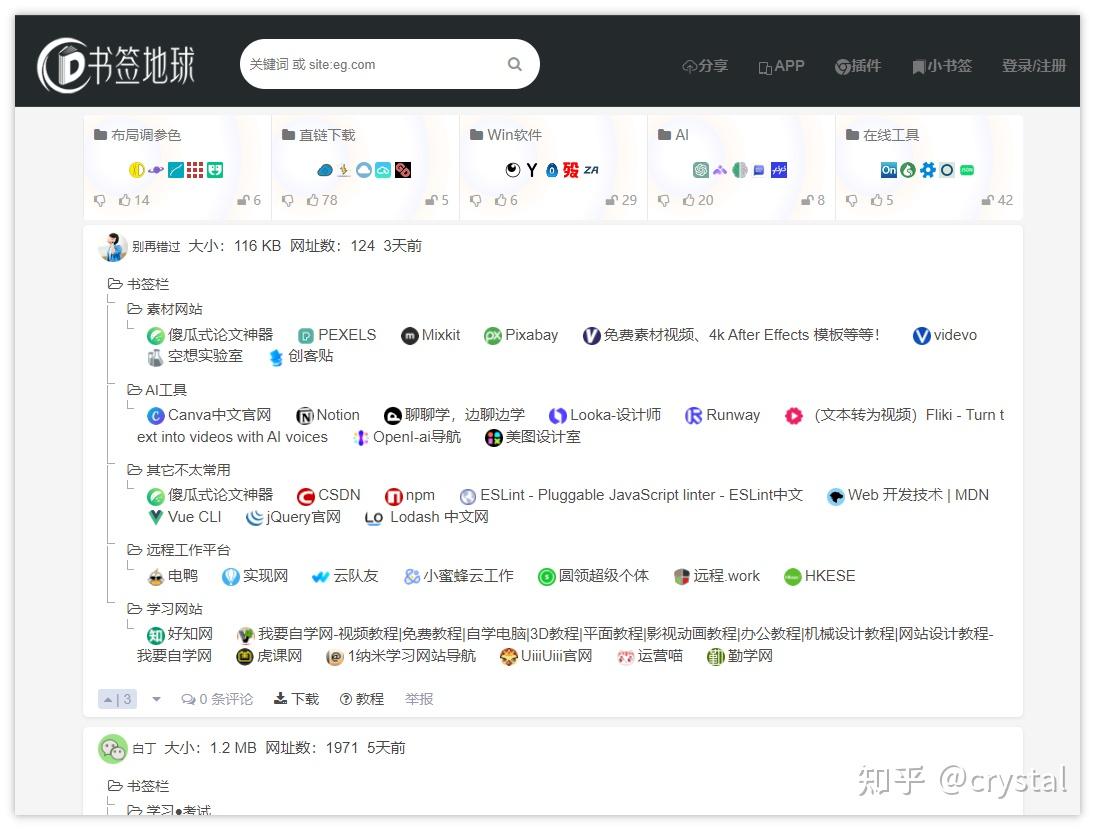Like the 布局调参色 card (14 thumbs up)
This screenshot has width=1095, height=830.
coord(134,200)
